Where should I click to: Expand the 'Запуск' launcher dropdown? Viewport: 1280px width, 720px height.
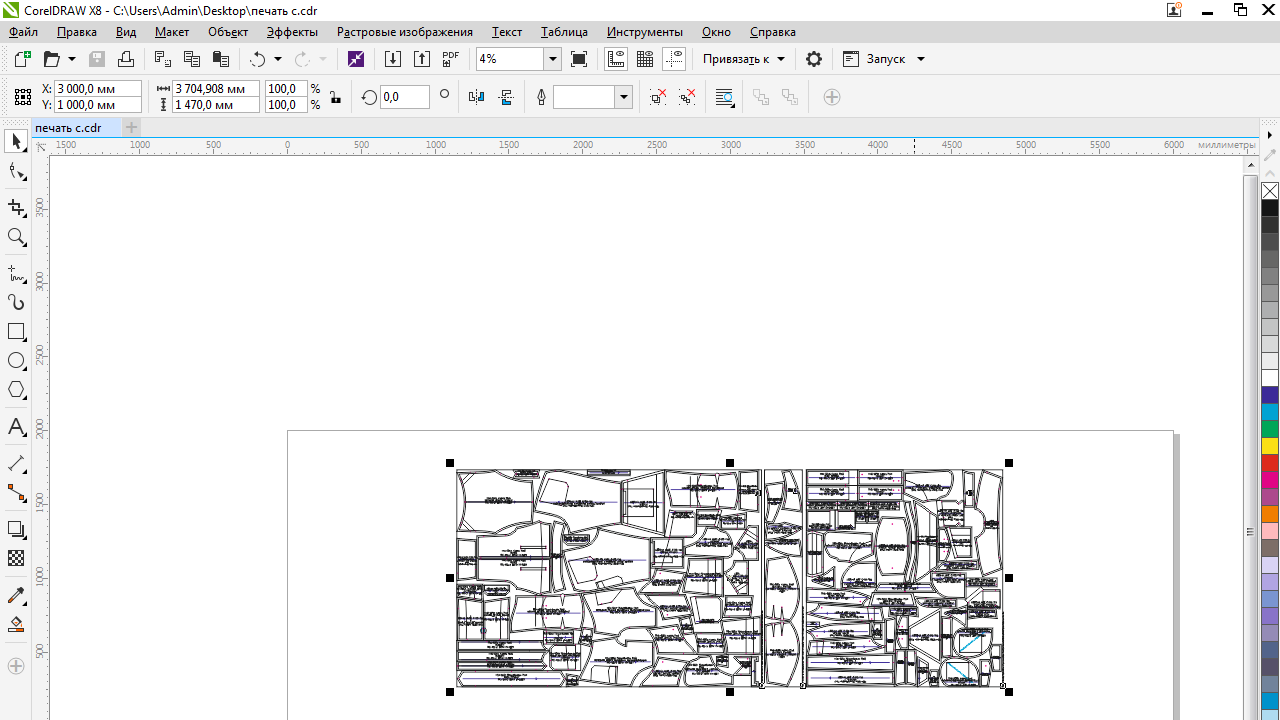click(x=921, y=59)
